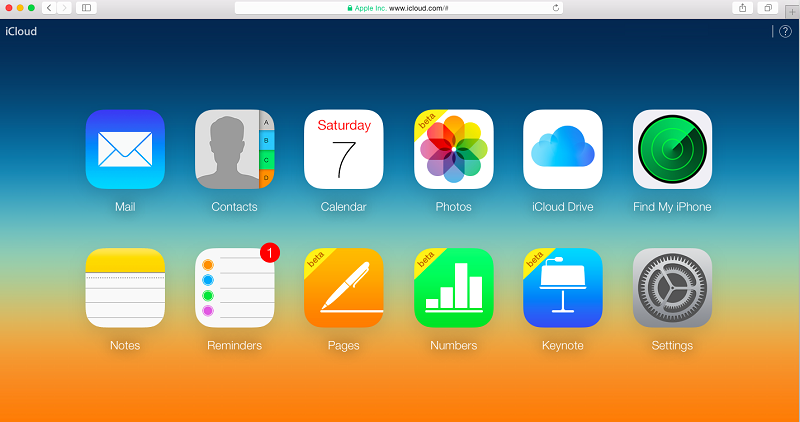Viewport: 800px width, 422px height.
Task: Click the Safari forward arrow button
Action: [x=64, y=8]
